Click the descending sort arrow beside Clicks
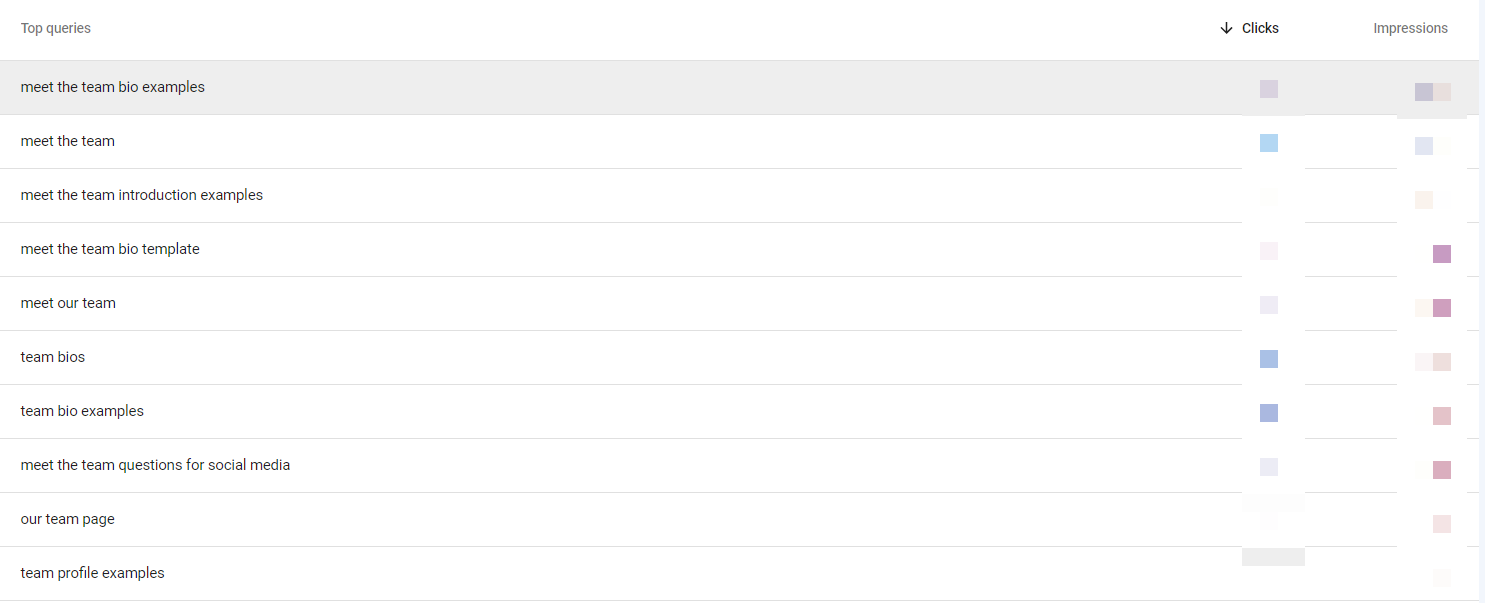1485x603 pixels. coord(1227,28)
